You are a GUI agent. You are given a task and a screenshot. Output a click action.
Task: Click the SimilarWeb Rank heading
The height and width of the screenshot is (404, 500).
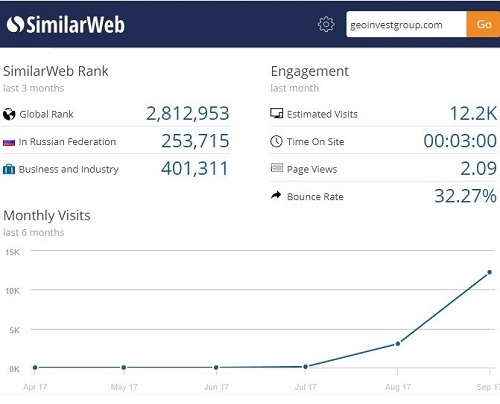coord(56,71)
